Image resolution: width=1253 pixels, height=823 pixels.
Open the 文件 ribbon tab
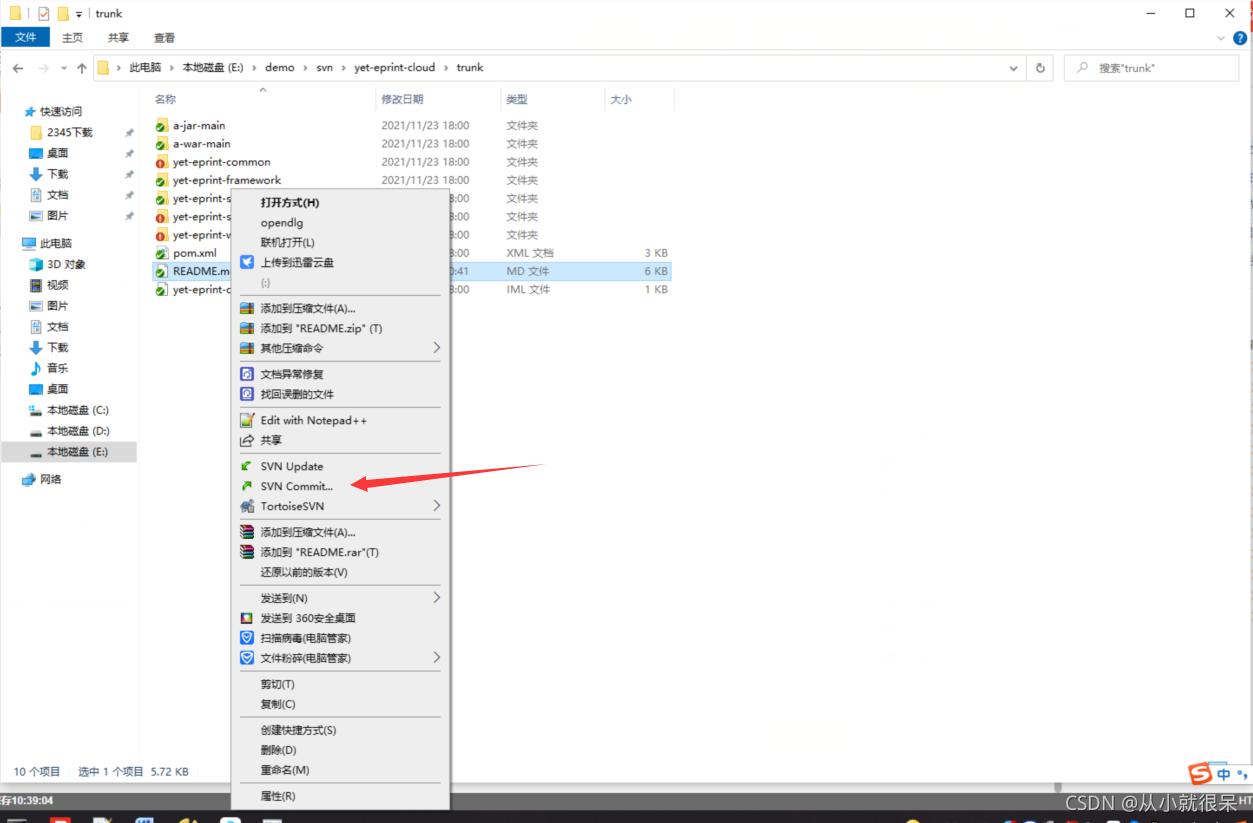click(25, 38)
